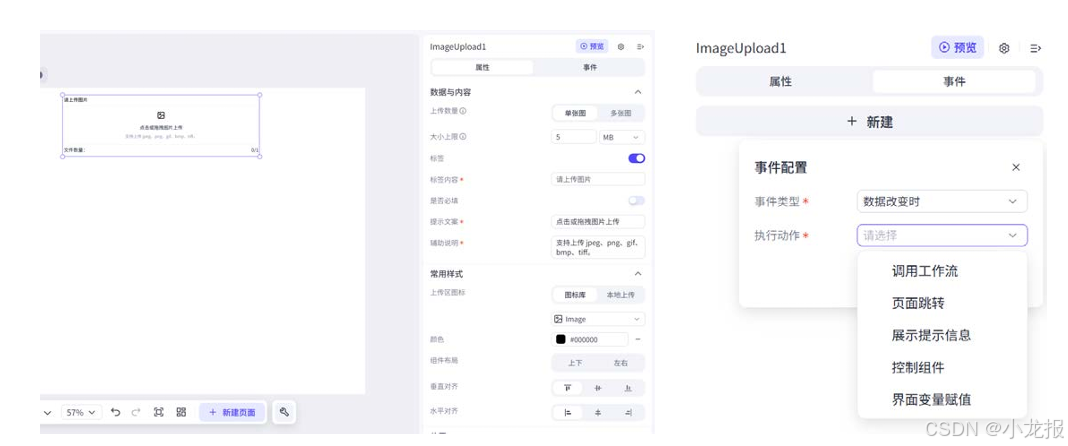1068x446 pixels.
Task: Collapse the 常用样式 section
Action: click(638, 274)
